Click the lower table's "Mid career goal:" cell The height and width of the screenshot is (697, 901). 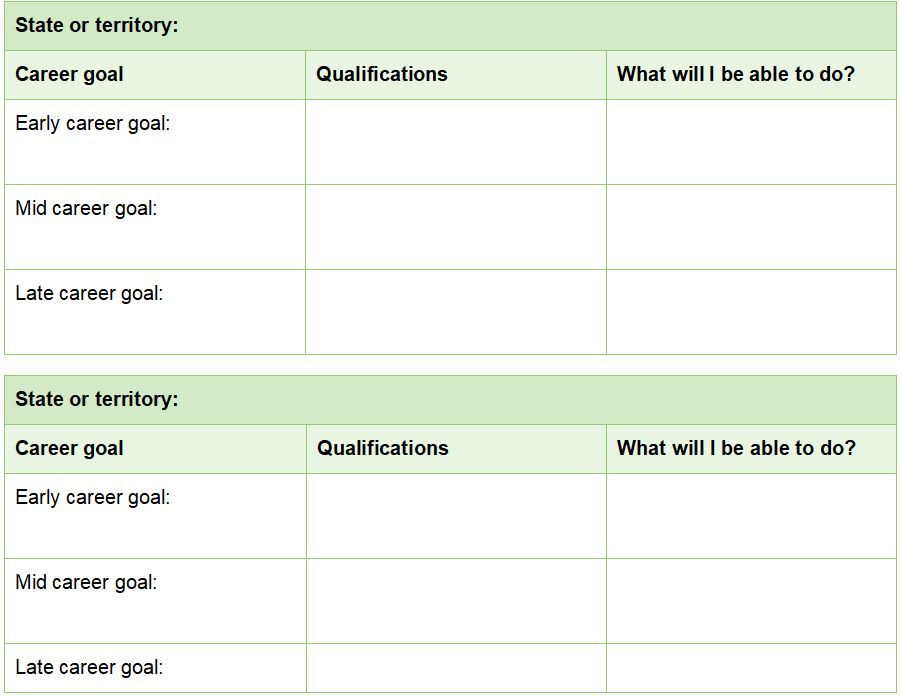point(155,600)
